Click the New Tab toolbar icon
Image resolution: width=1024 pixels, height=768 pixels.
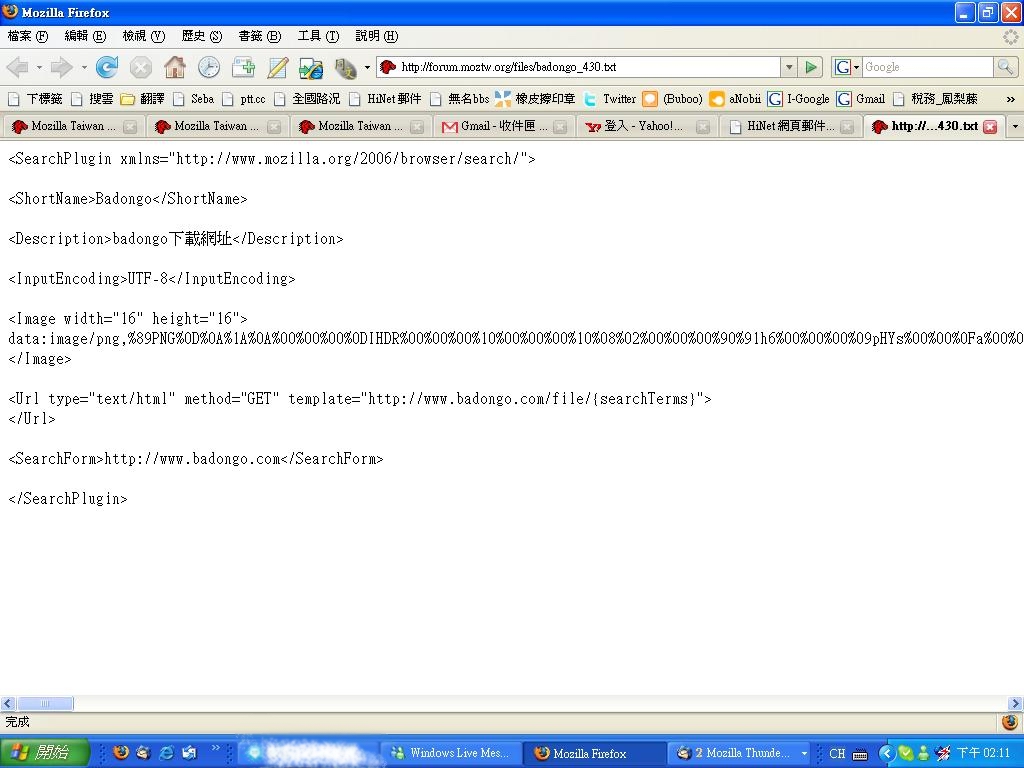coord(243,67)
